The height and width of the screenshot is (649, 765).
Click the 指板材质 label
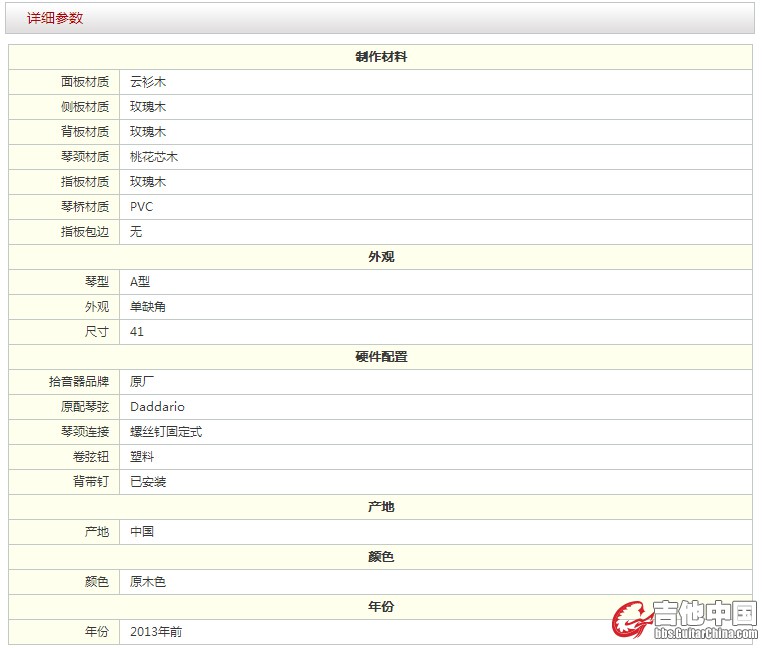pos(85,182)
